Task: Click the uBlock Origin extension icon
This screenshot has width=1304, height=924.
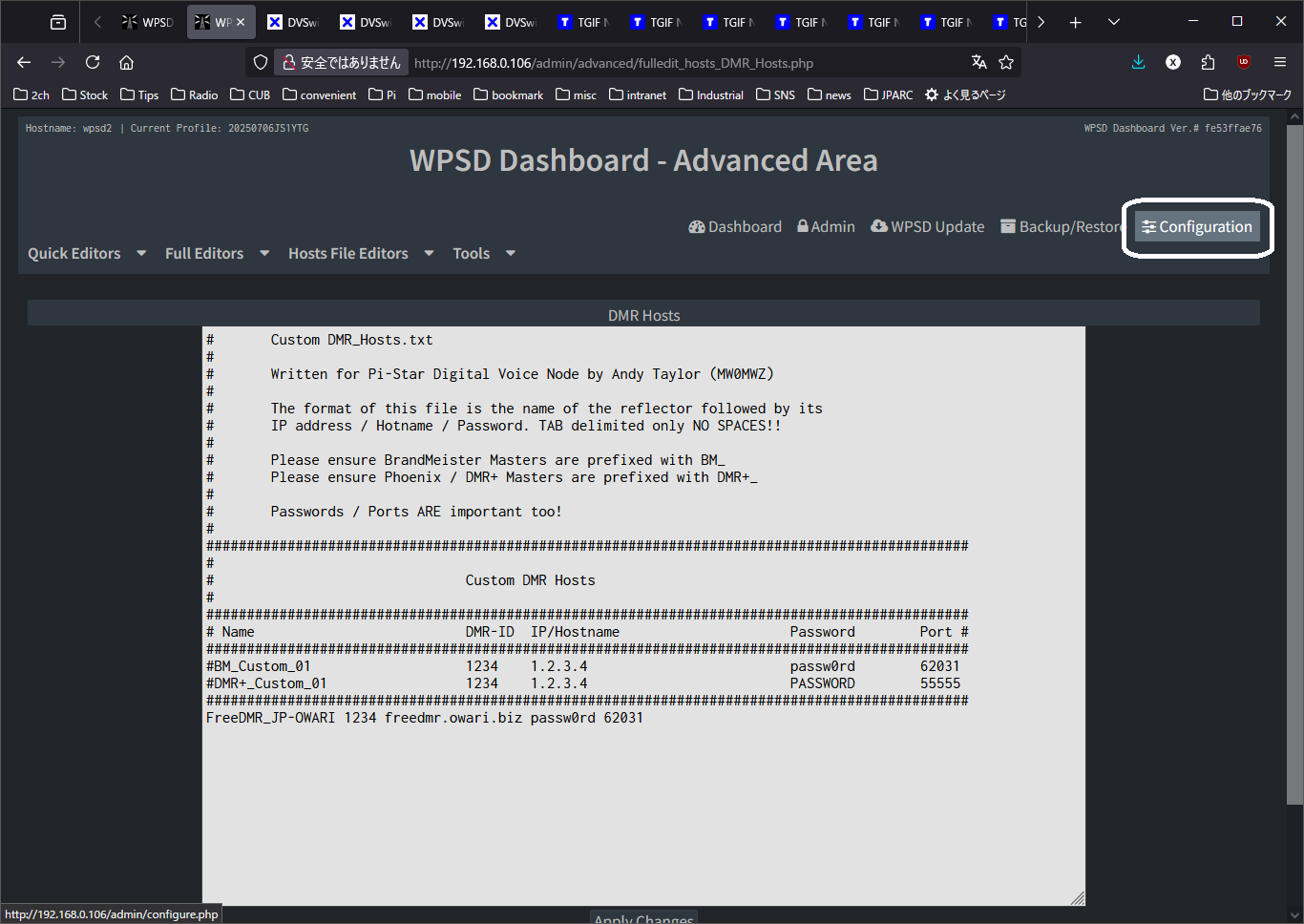Action: [1243, 62]
